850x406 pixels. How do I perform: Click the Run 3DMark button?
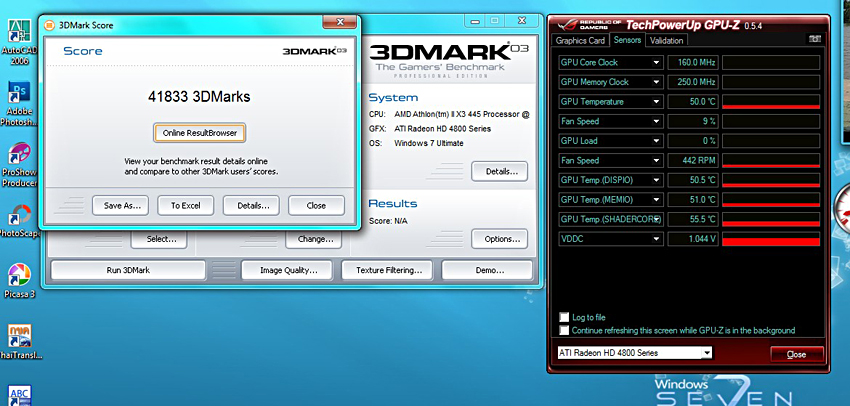click(x=128, y=270)
